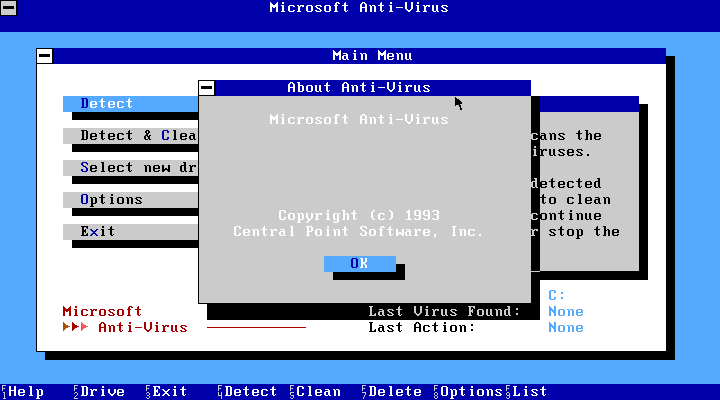Click the C: drive indicator in status area
Image resolution: width=720 pixels, height=400 pixels.
[557, 295]
